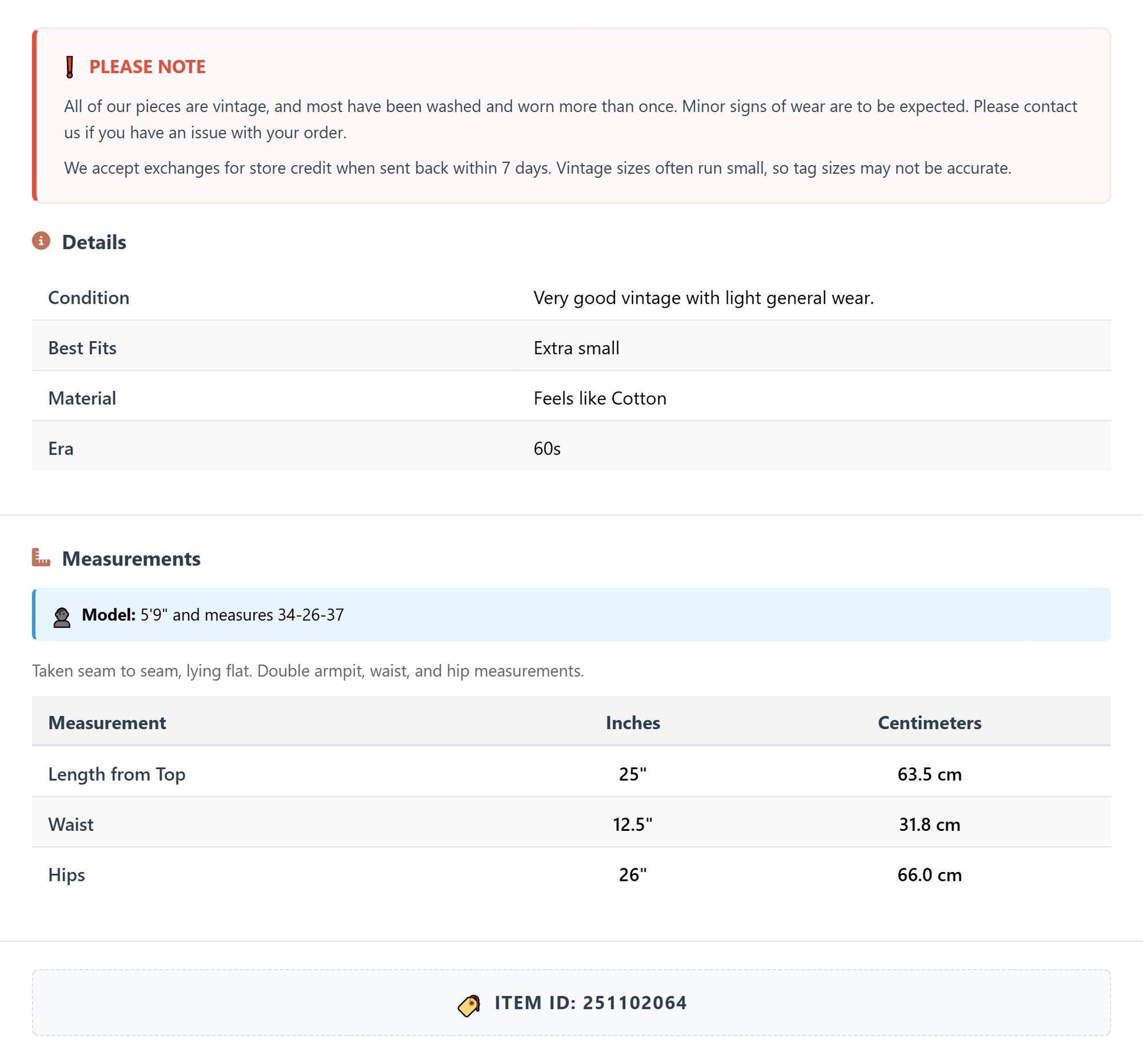This screenshot has width=1143, height=1064.
Task: Select the Length from Top row label
Action: 117,774
